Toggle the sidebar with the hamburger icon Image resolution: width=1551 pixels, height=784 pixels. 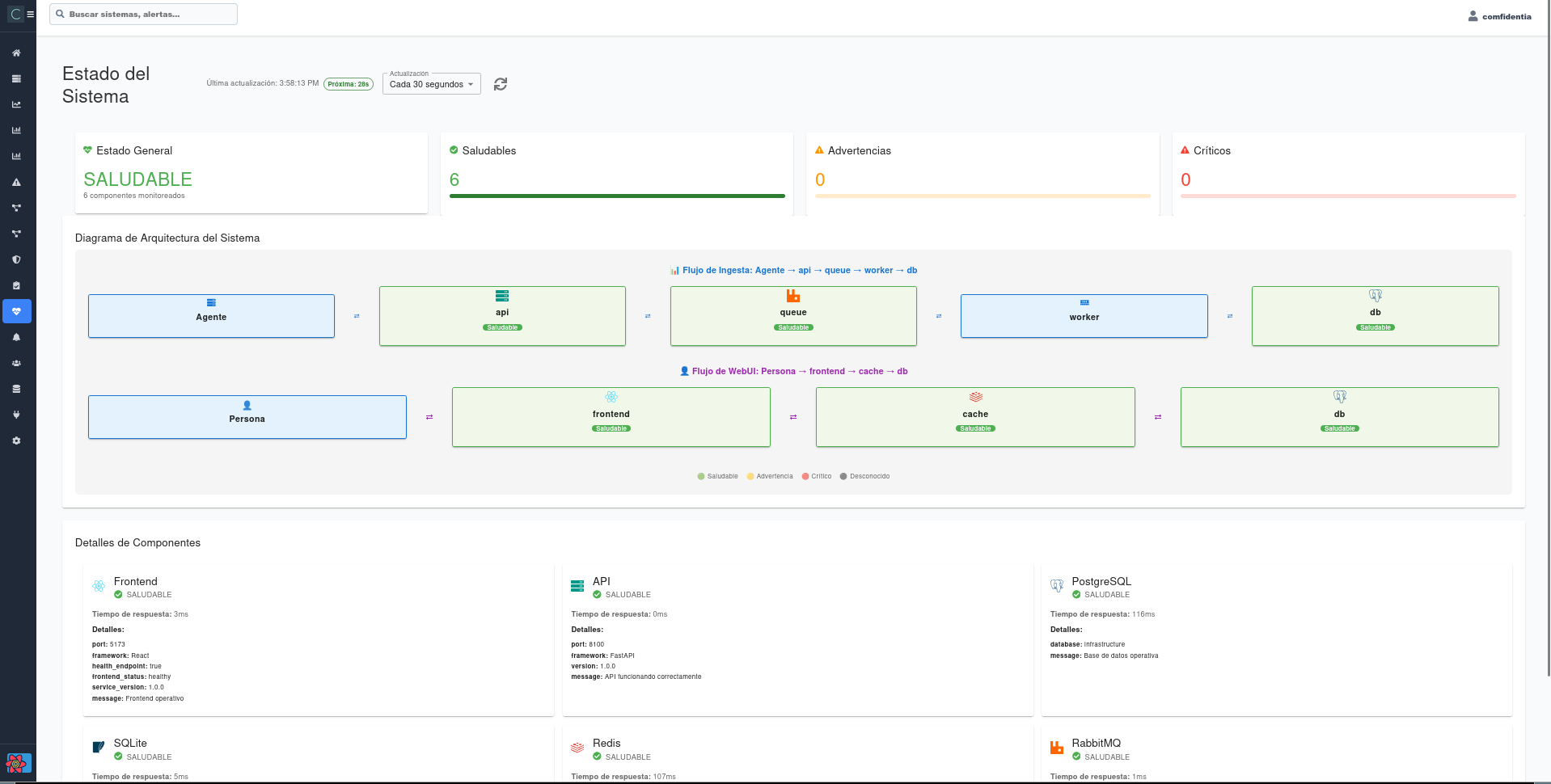pyautogui.click(x=30, y=14)
